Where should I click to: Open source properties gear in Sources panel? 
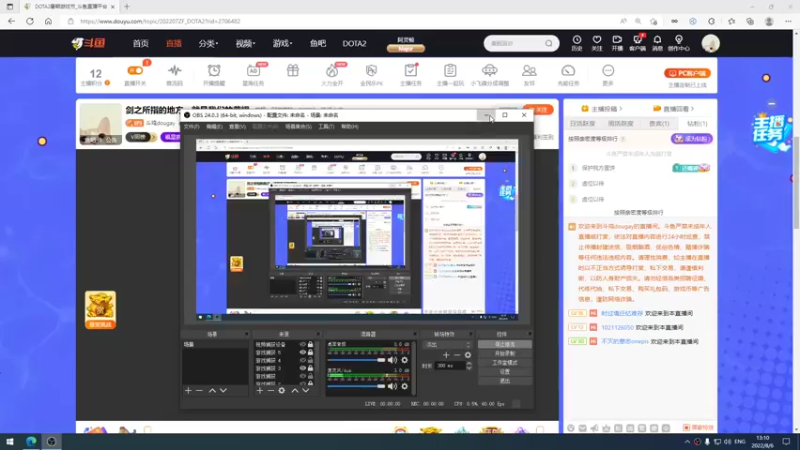(x=282, y=390)
